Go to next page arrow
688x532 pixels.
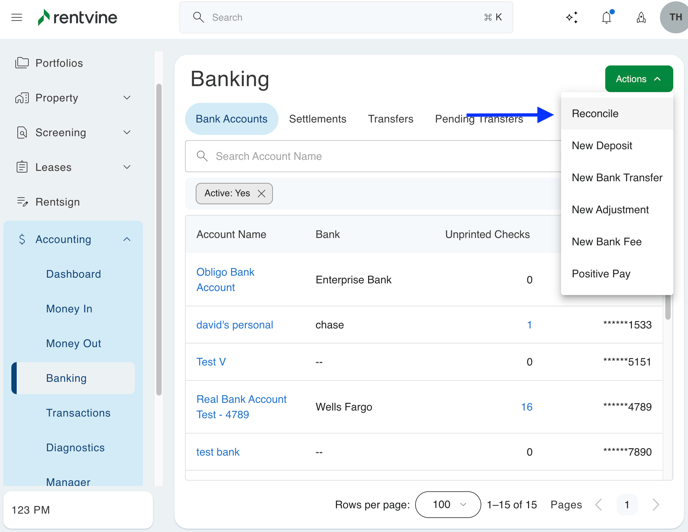coord(656,505)
